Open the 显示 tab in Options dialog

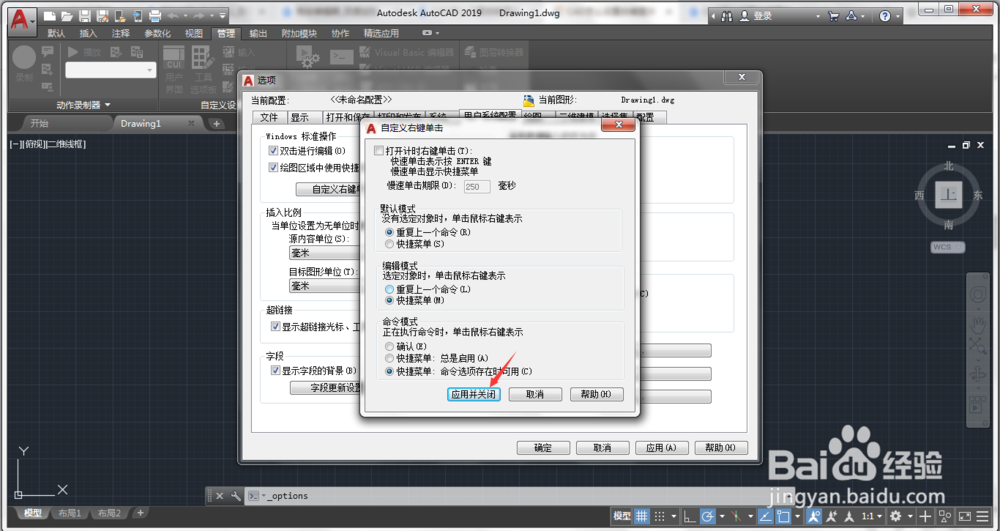point(300,117)
